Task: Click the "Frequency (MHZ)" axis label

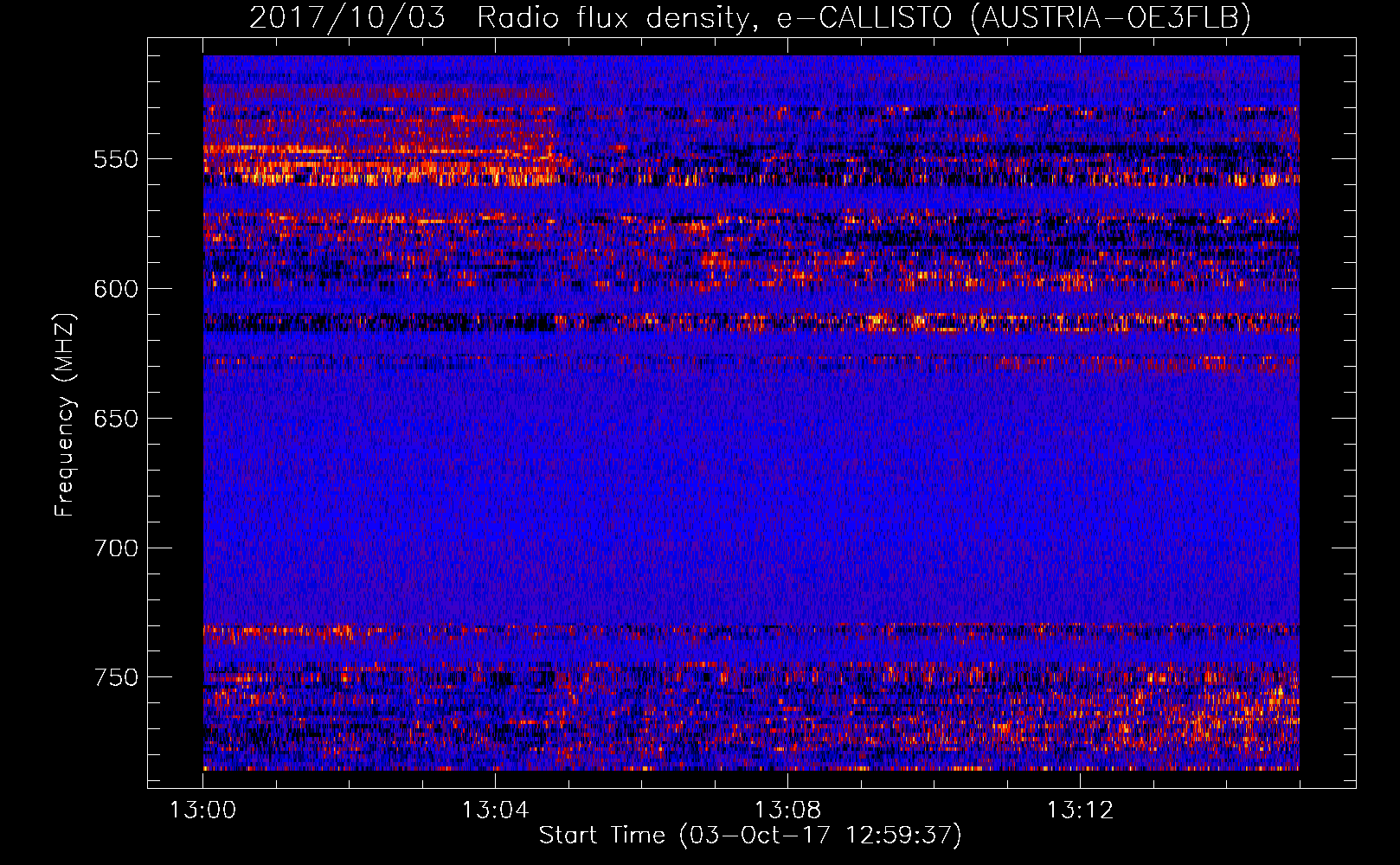Action: [65, 414]
